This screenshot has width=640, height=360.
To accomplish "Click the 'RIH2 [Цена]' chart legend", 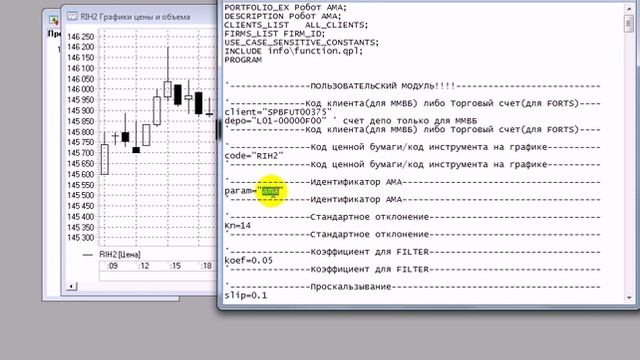I will 120,255.
